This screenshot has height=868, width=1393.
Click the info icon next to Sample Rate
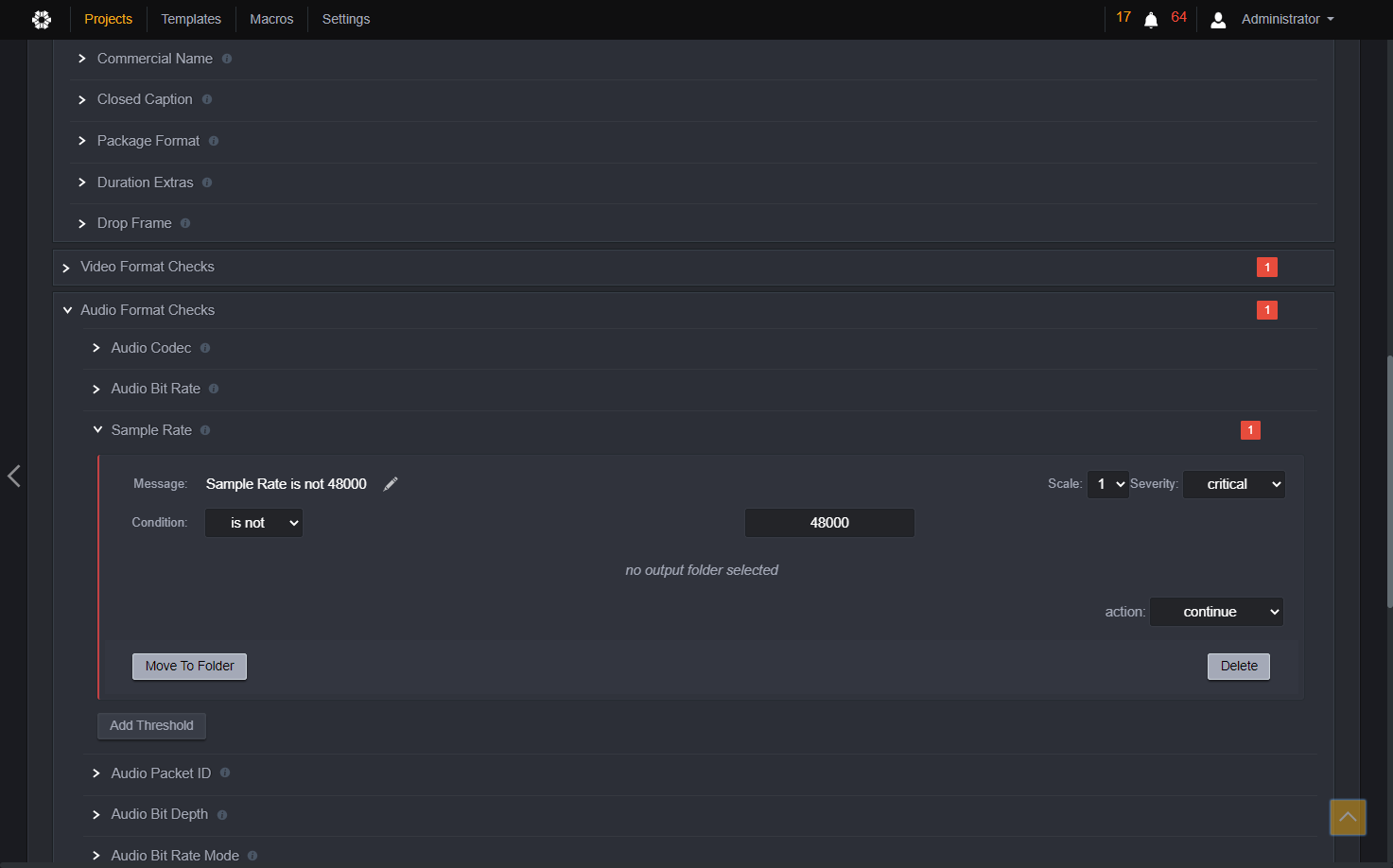(205, 430)
